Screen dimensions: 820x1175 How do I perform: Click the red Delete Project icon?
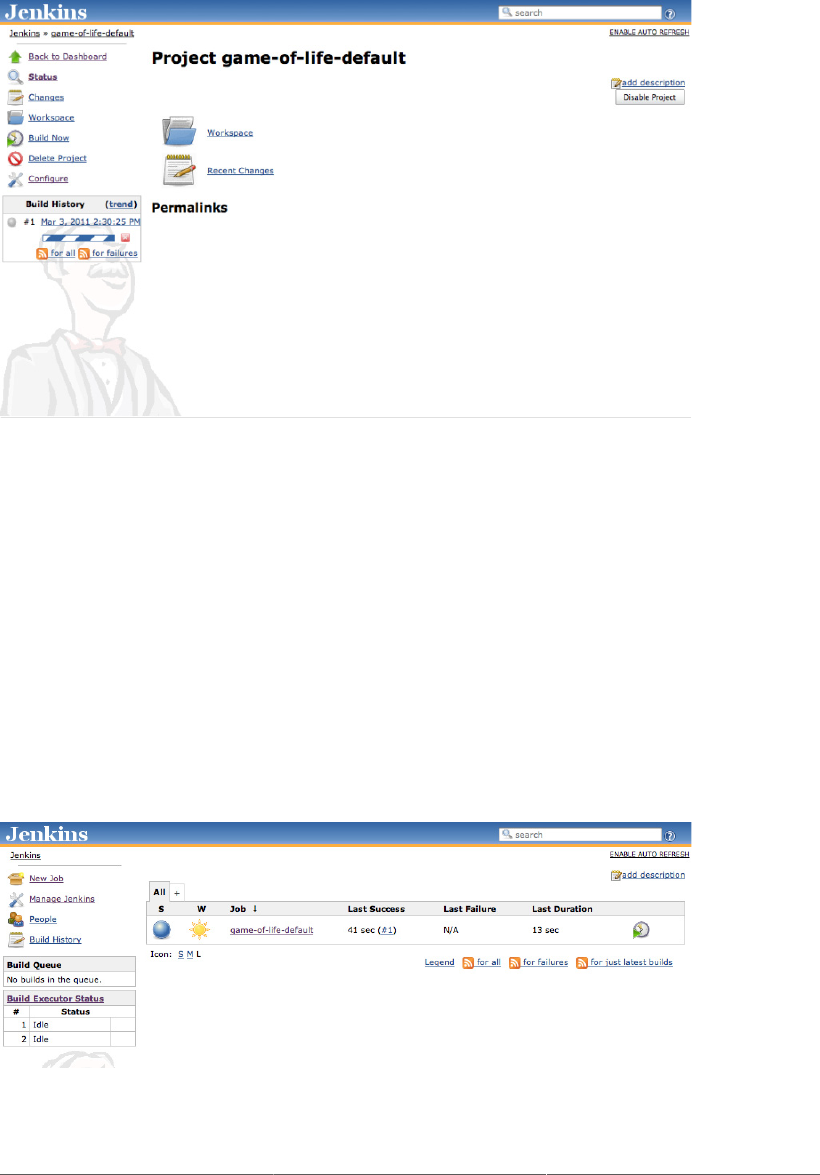(15, 159)
